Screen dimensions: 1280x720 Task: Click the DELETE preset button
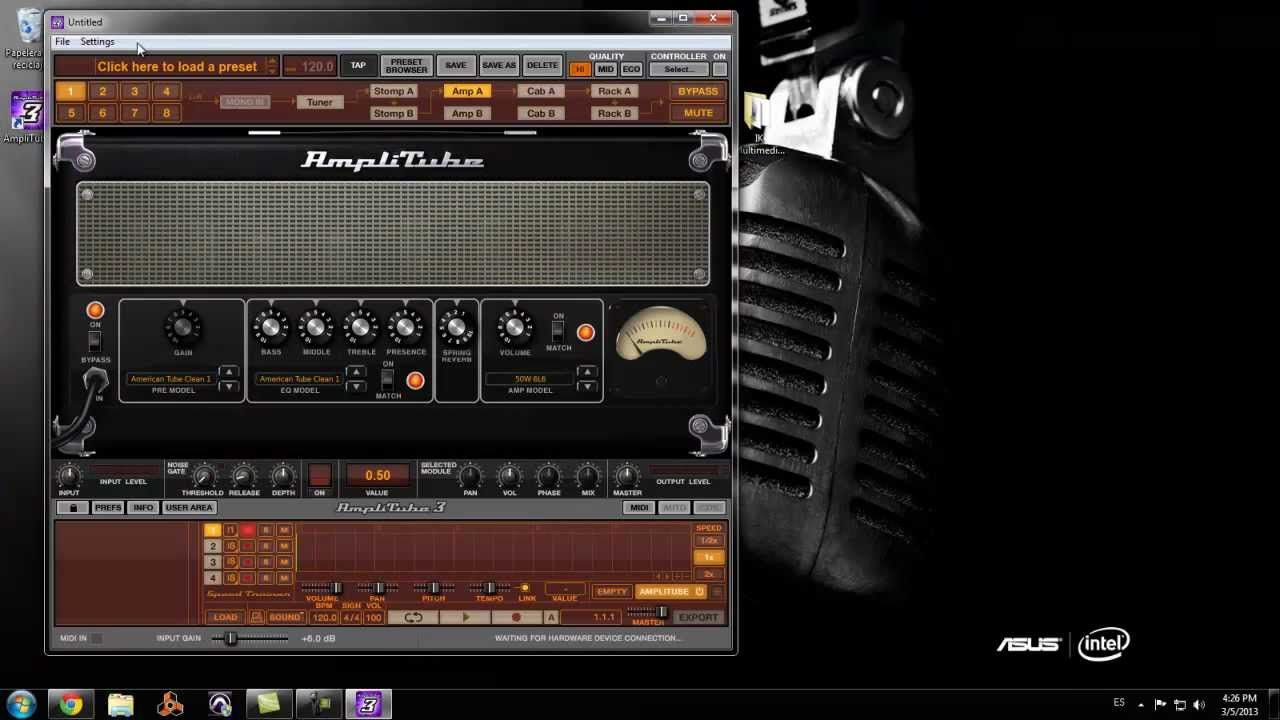(x=542, y=66)
